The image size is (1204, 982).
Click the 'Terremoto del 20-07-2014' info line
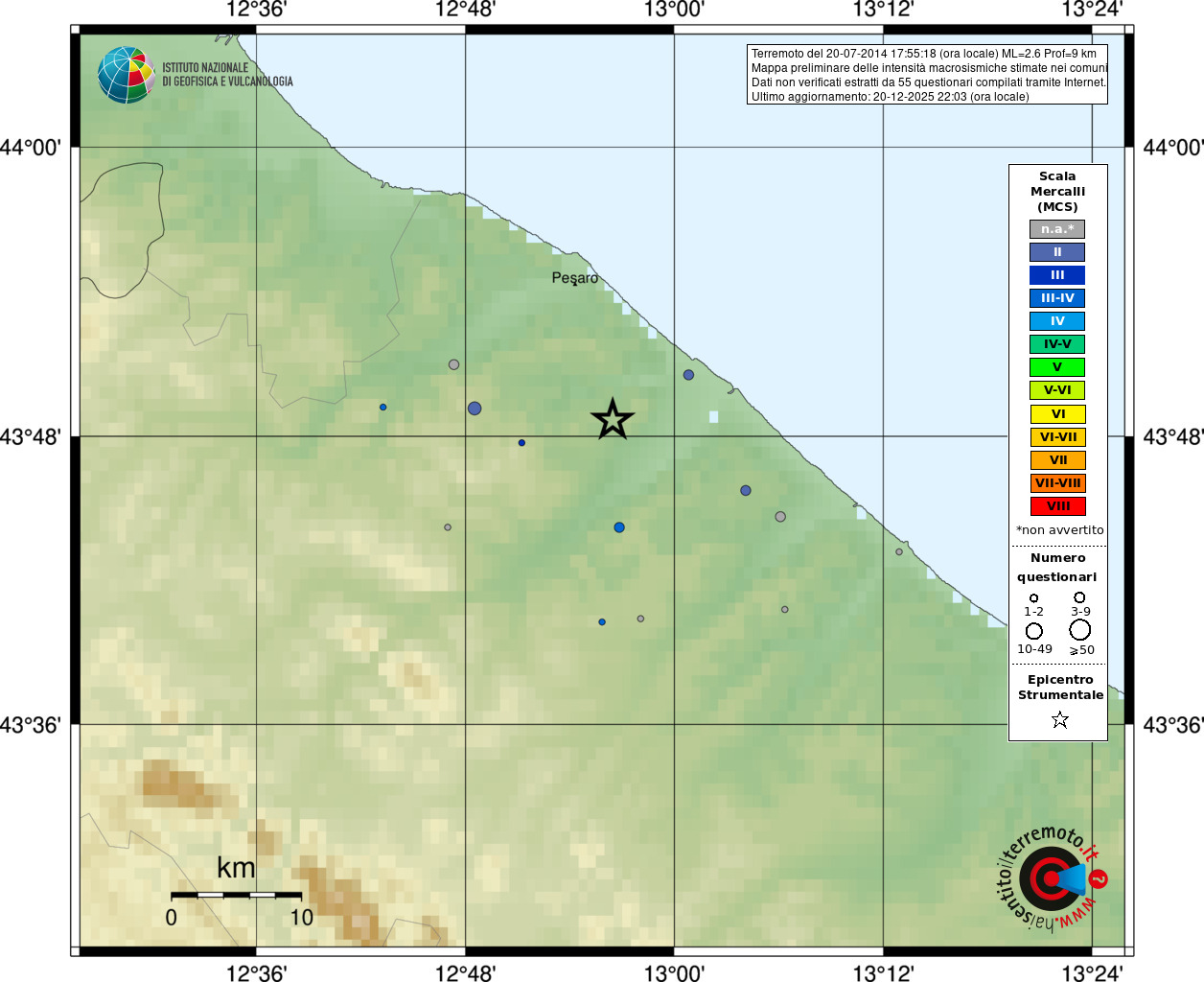(x=924, y=54)
